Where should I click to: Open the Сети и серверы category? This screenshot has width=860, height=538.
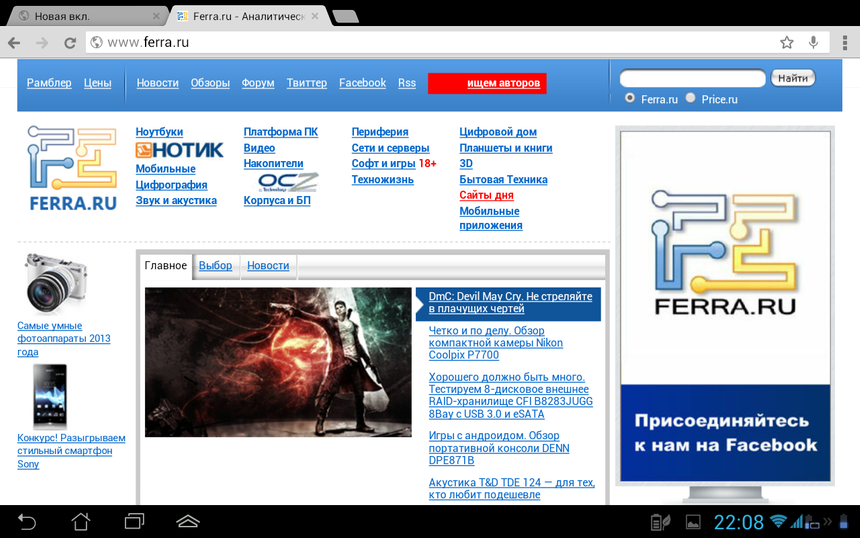point(390,148)
